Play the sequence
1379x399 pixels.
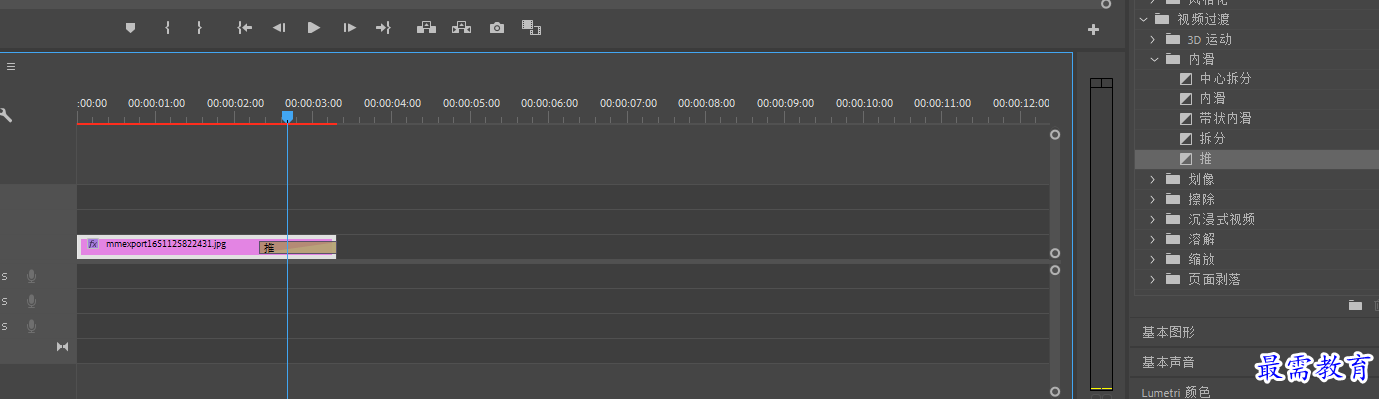(314, 28)
